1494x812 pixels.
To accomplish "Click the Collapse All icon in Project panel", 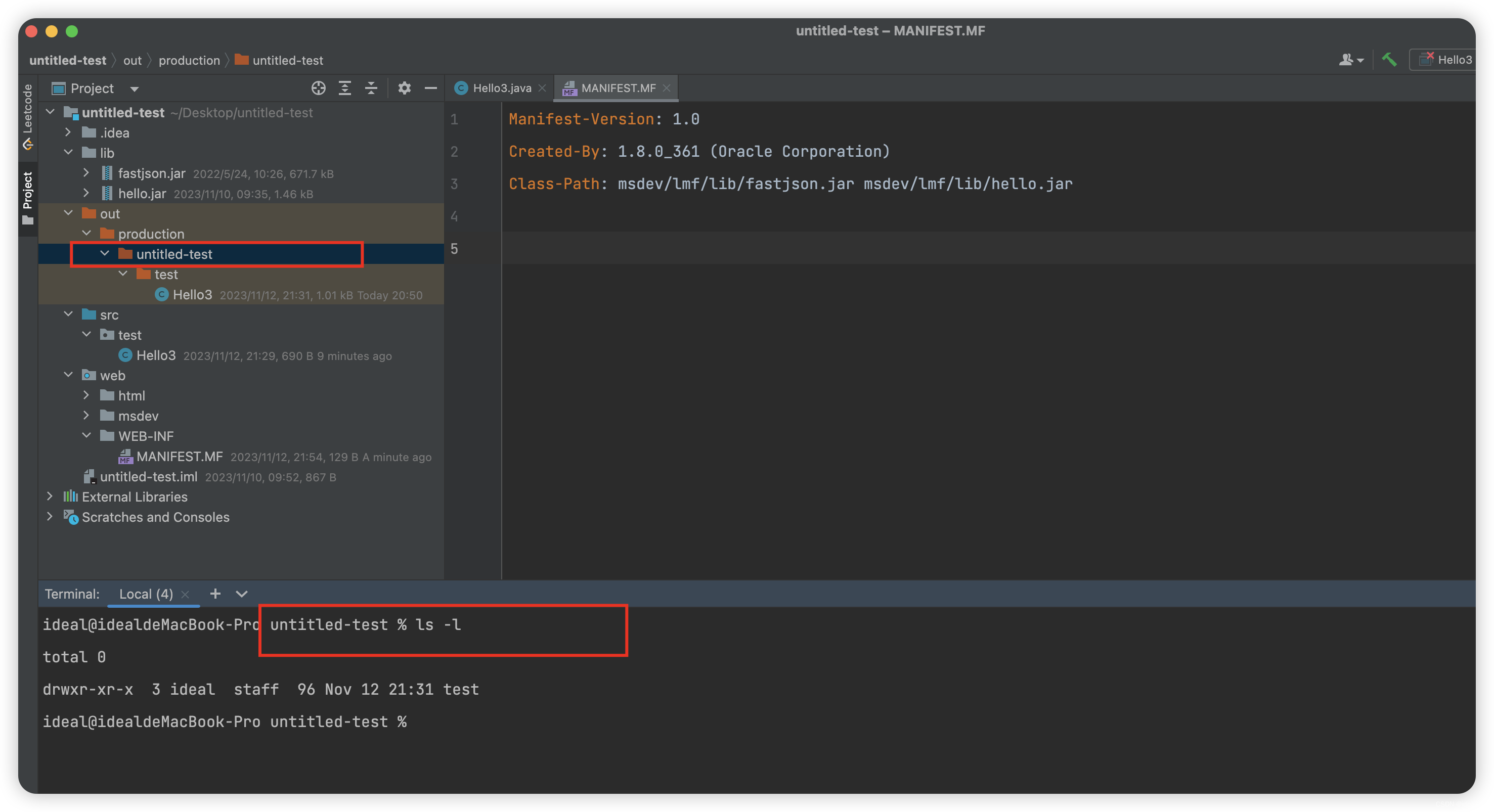I will [x=371, y=88].
